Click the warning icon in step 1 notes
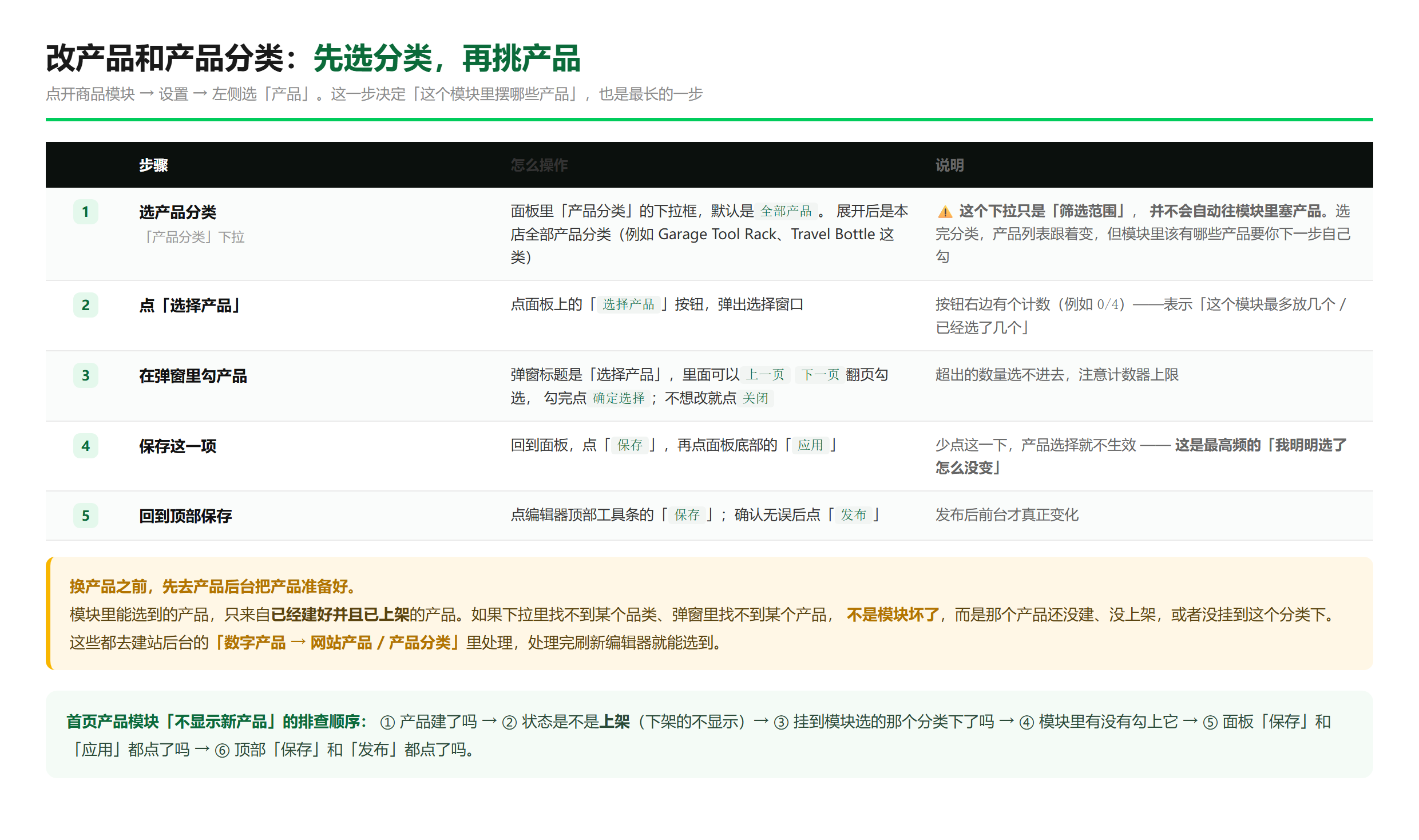Image resolution: width=1419 pixels, height=840 pixels. coord(945,212)
